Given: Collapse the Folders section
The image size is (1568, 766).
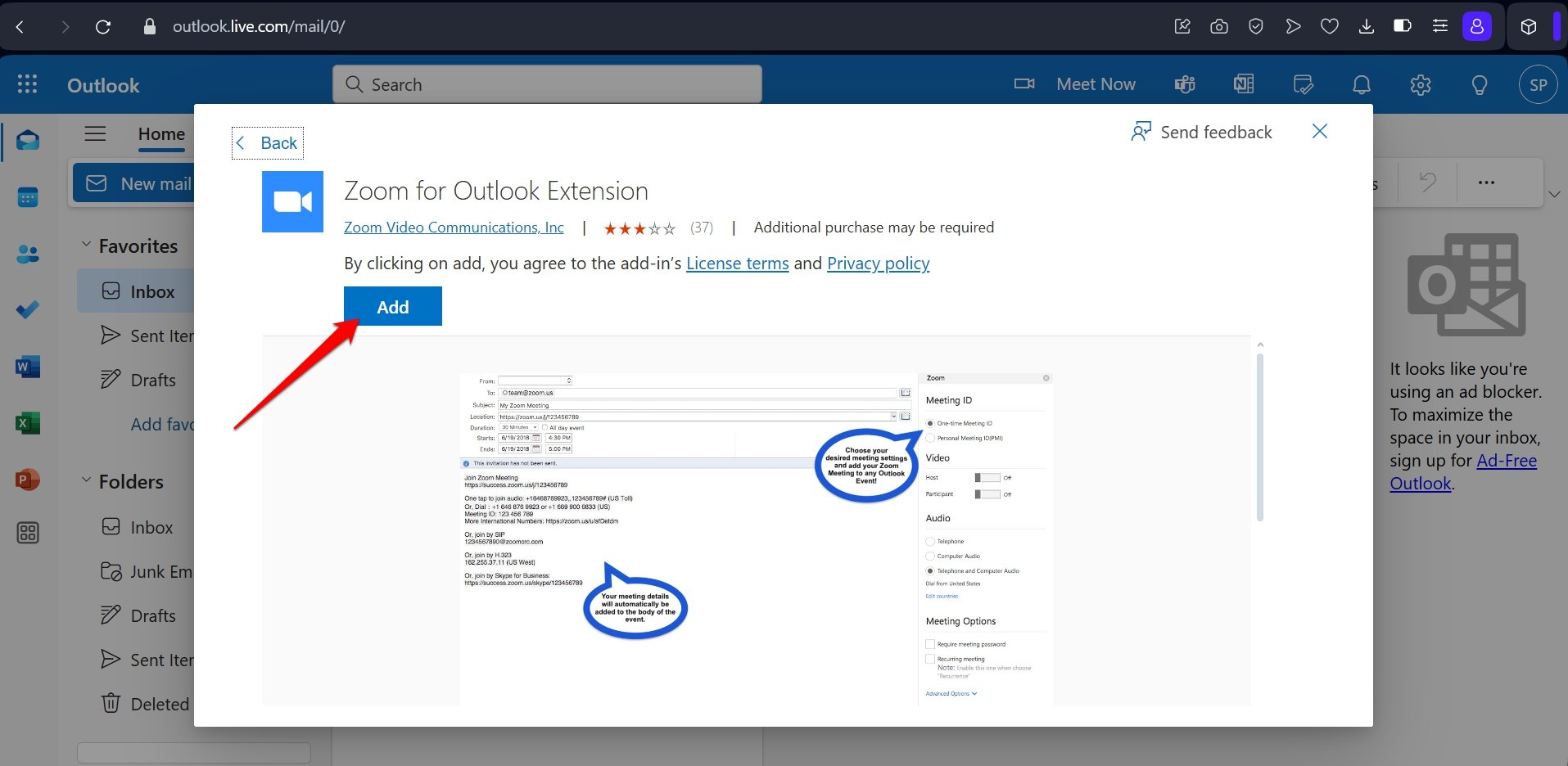Looking at the screenshot, I should (x=86, y=480).
